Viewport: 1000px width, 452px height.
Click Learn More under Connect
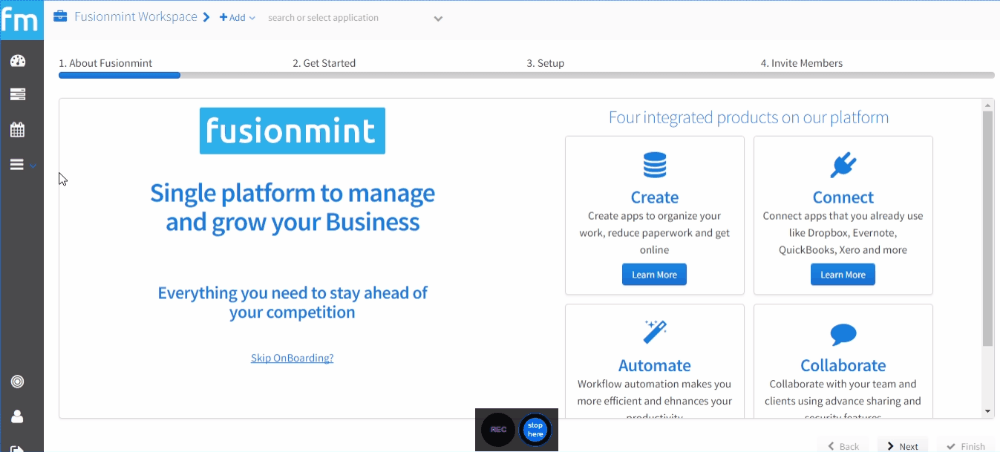[843, 274]
